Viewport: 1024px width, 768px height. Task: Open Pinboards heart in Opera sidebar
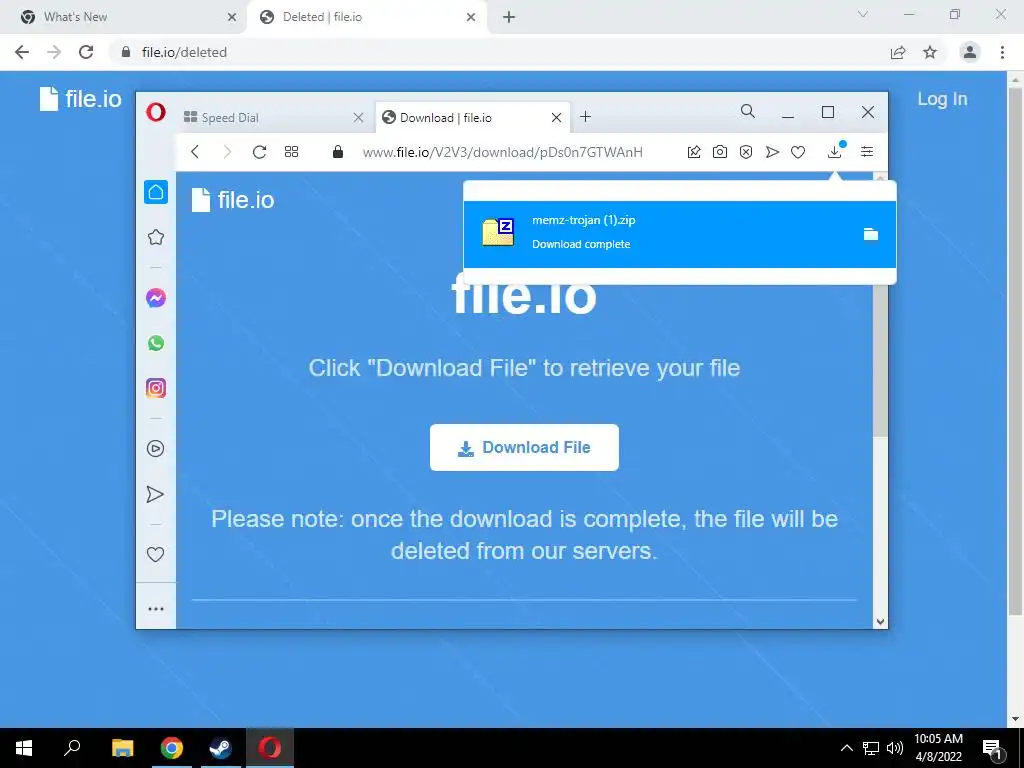155,554
